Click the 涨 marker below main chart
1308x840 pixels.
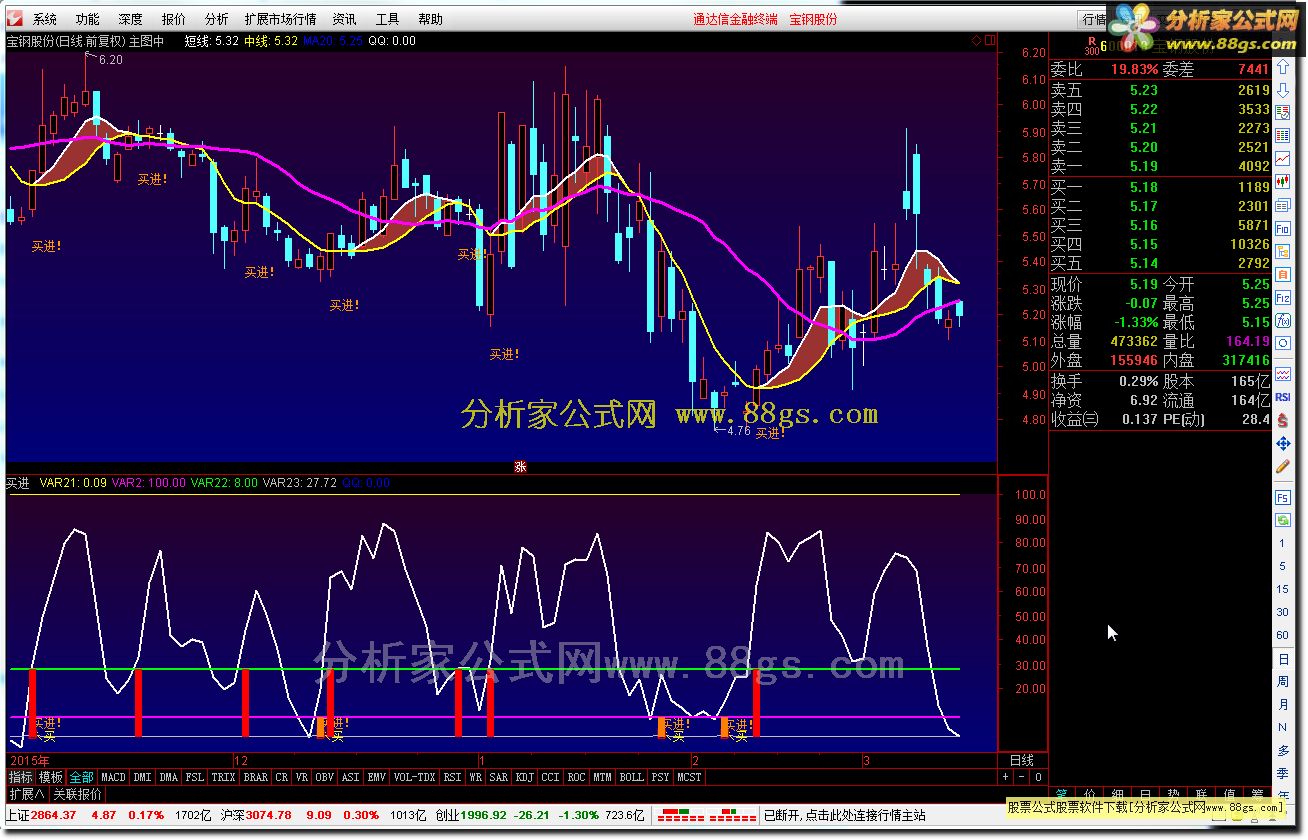(520, 466)
